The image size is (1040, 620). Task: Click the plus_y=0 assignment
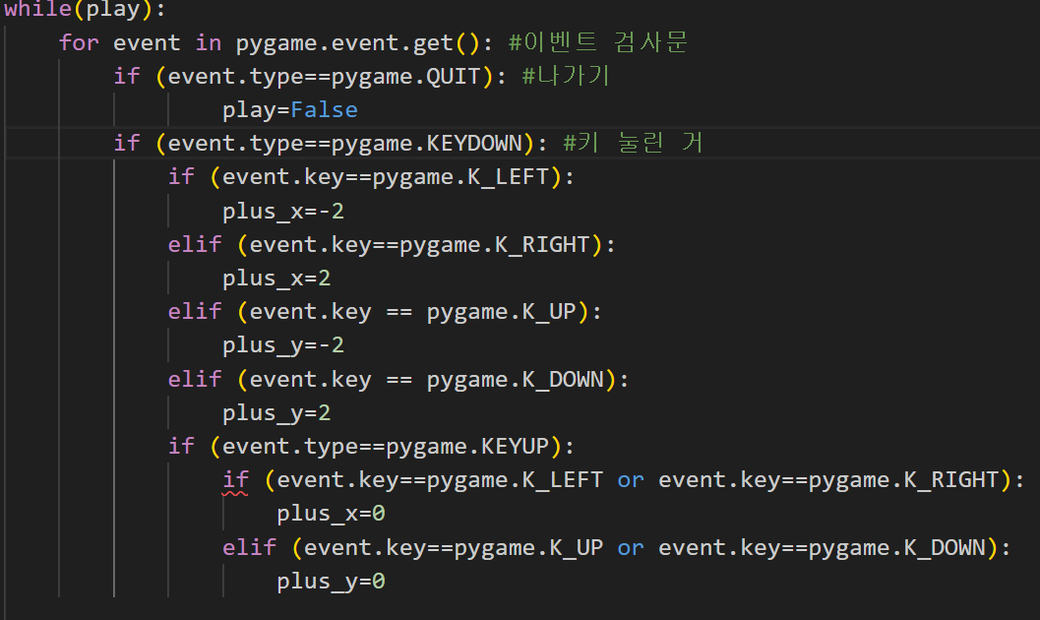coord(331,581)
